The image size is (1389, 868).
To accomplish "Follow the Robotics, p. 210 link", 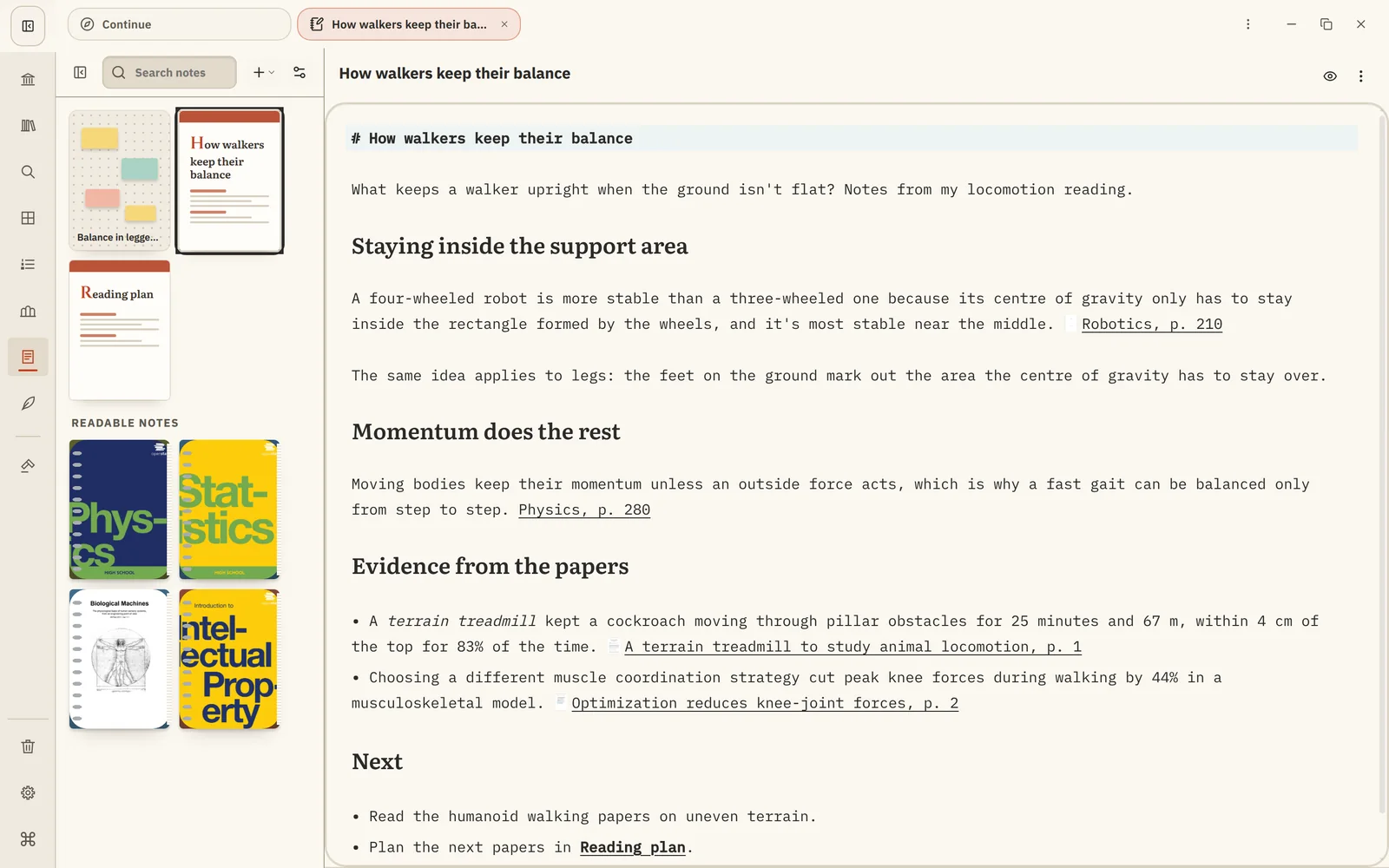I will pos(1151,324).
